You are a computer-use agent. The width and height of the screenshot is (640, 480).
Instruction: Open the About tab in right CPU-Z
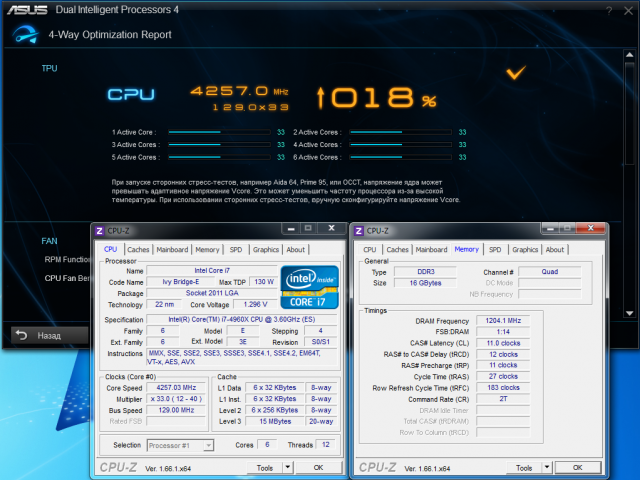555,249
